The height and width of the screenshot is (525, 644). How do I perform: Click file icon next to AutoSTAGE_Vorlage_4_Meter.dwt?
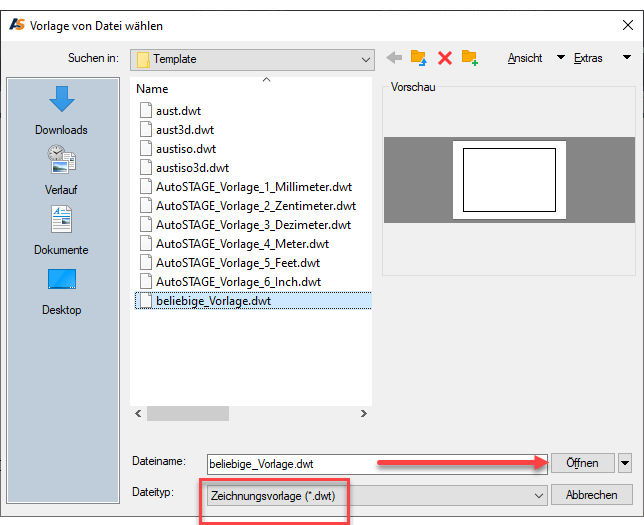click(145, 244)
